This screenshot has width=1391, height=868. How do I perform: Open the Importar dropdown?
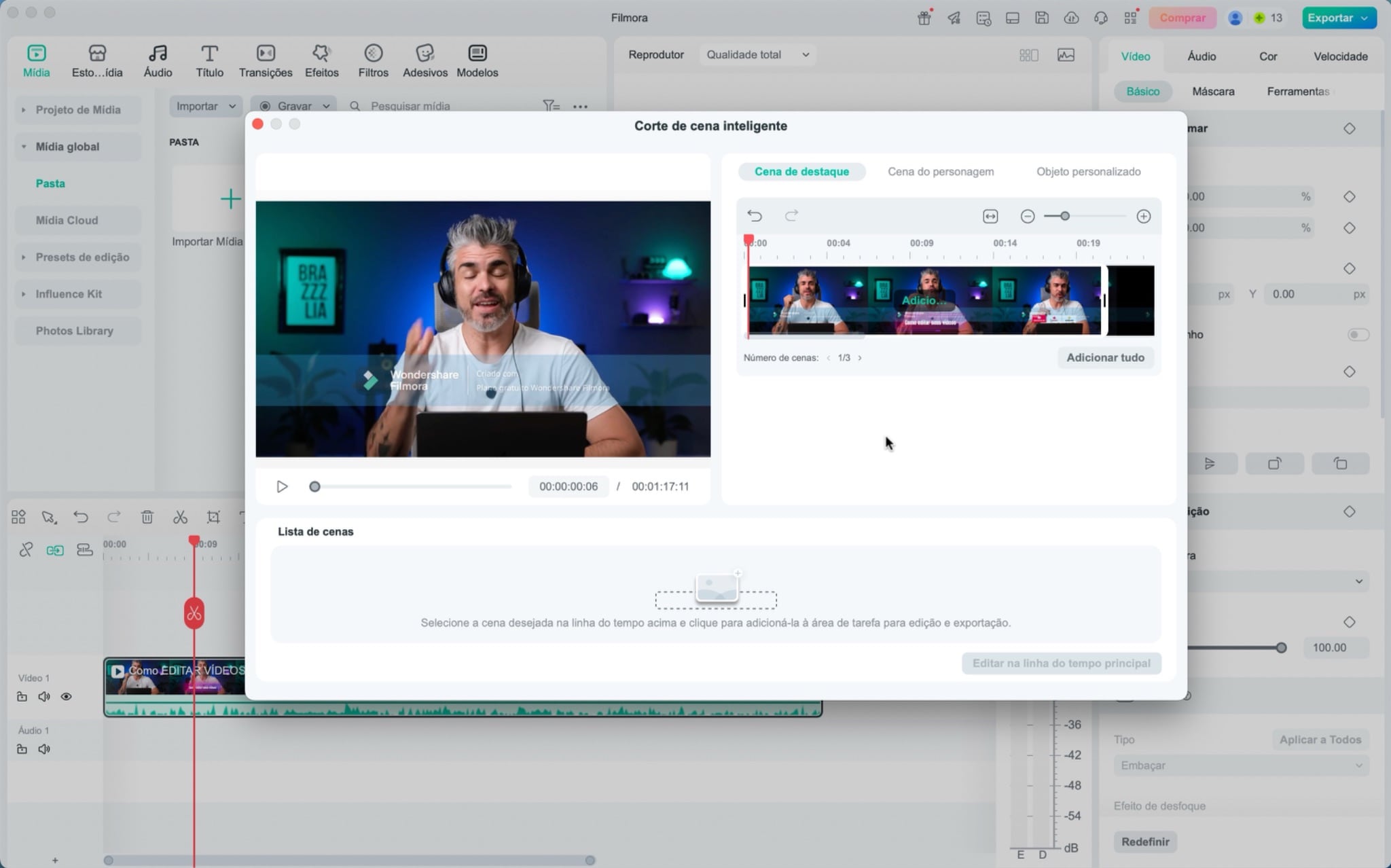click(205, 106)
